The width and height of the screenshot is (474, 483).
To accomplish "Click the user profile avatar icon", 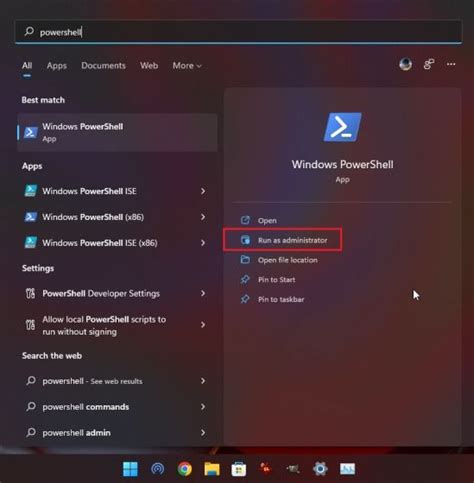I will point(406,64).
